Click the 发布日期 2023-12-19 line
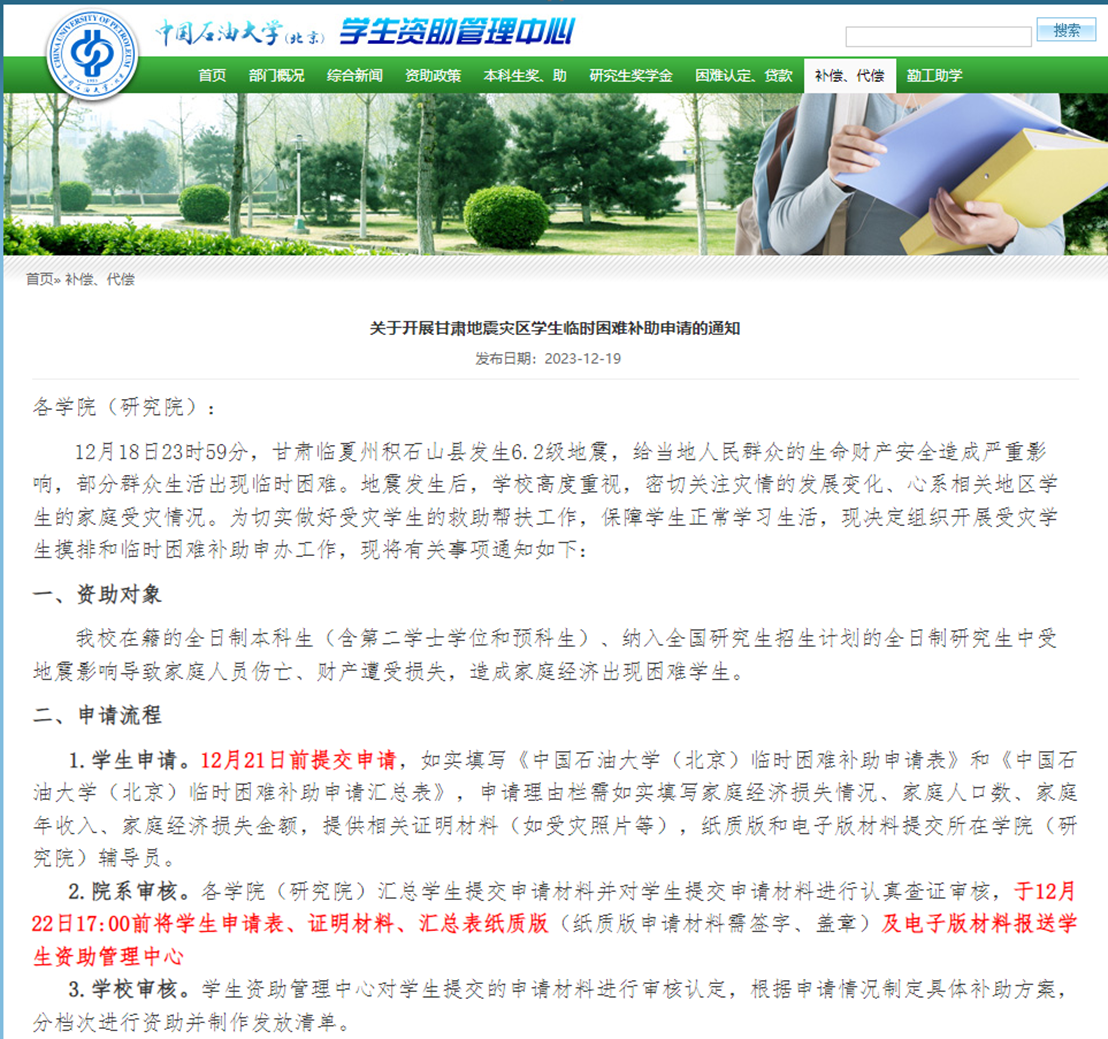The image size is (1108, 1039). (548, 358)
